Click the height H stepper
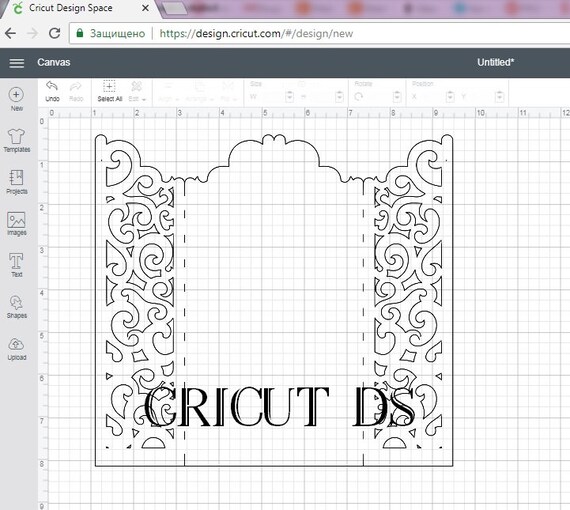The height and width of the screenshot is (510, 570). (x=339, y=97)
